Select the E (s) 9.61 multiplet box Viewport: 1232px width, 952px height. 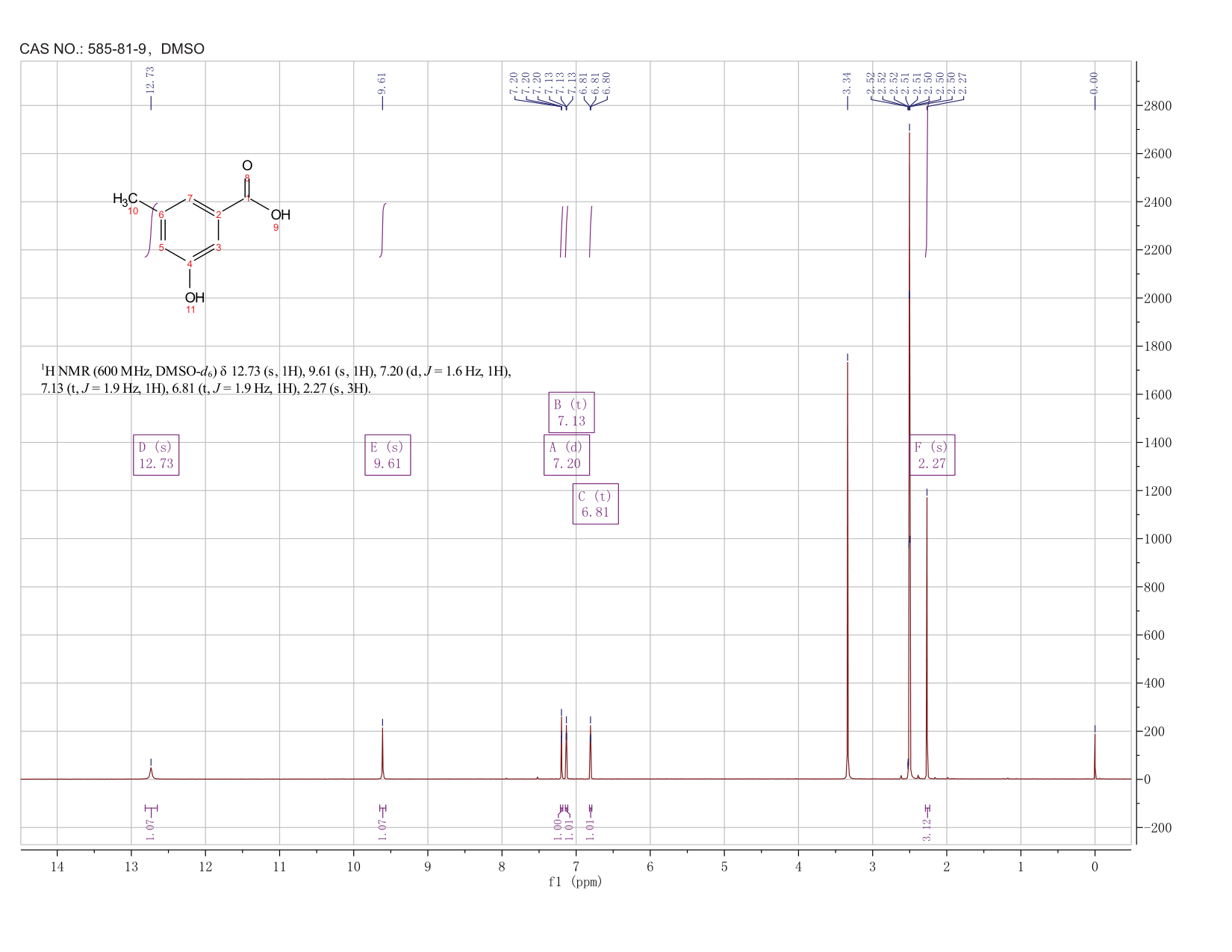coord(388,455)
